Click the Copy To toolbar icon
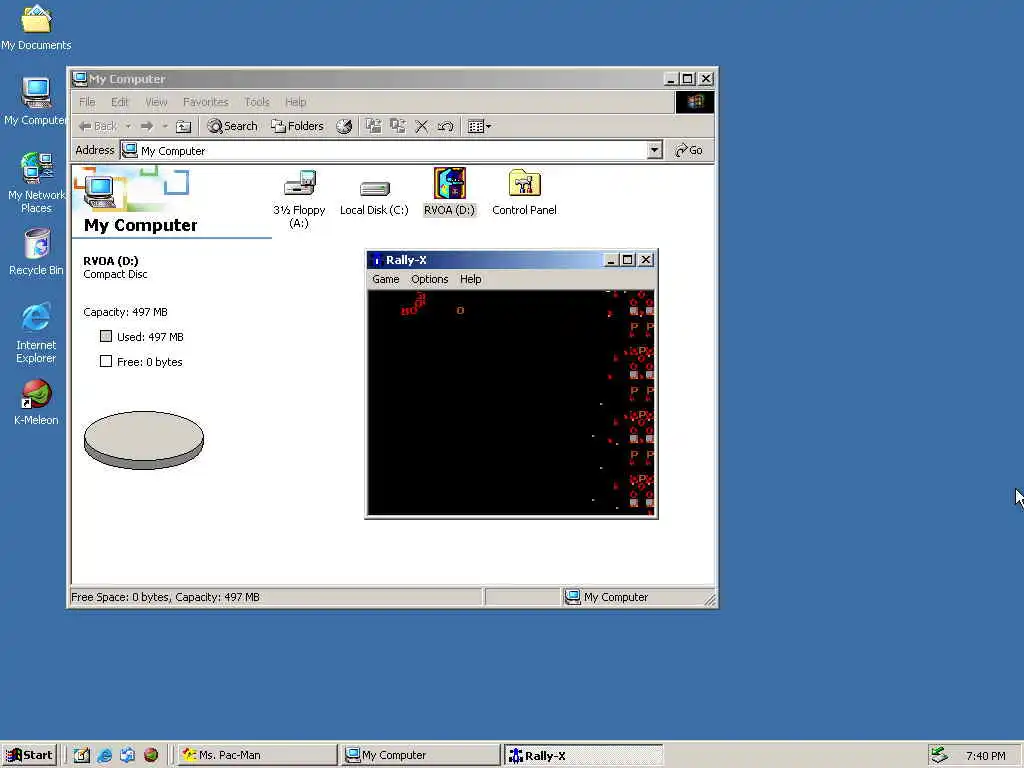This screenshot has width=1024, height=768. point(398,126)
